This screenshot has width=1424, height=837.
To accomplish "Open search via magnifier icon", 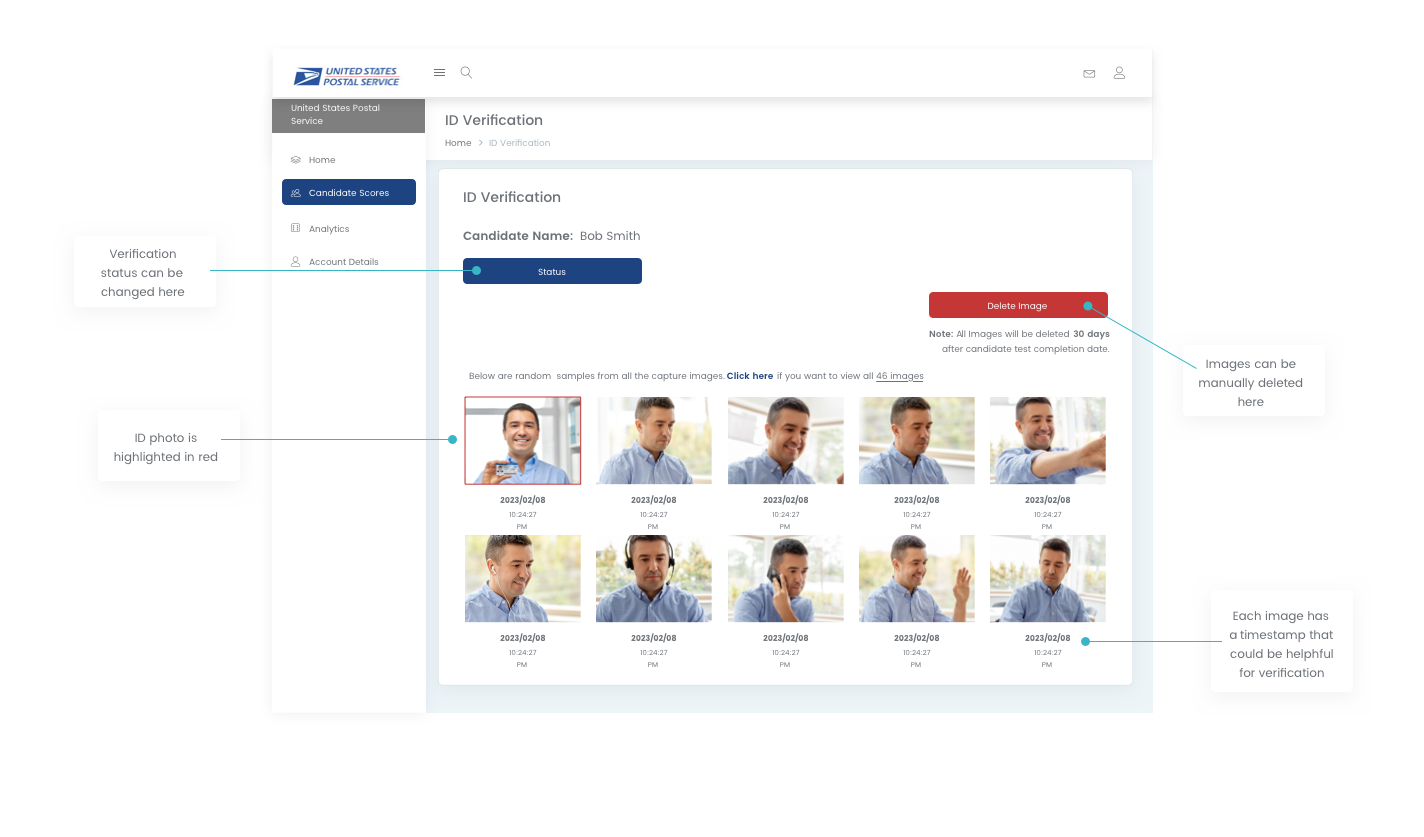I will (x=466, y=73).
